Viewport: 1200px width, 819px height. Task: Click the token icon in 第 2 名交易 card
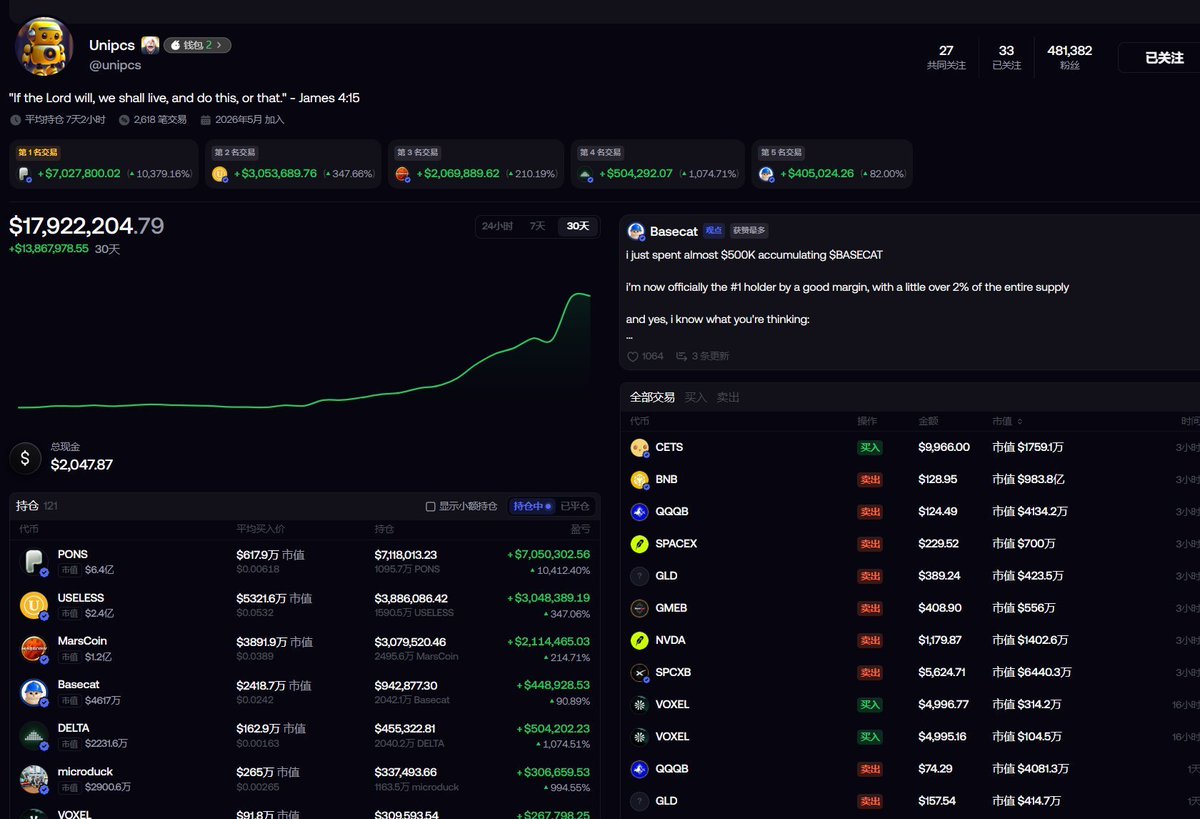pyautogui.click(x=220, y=174)
